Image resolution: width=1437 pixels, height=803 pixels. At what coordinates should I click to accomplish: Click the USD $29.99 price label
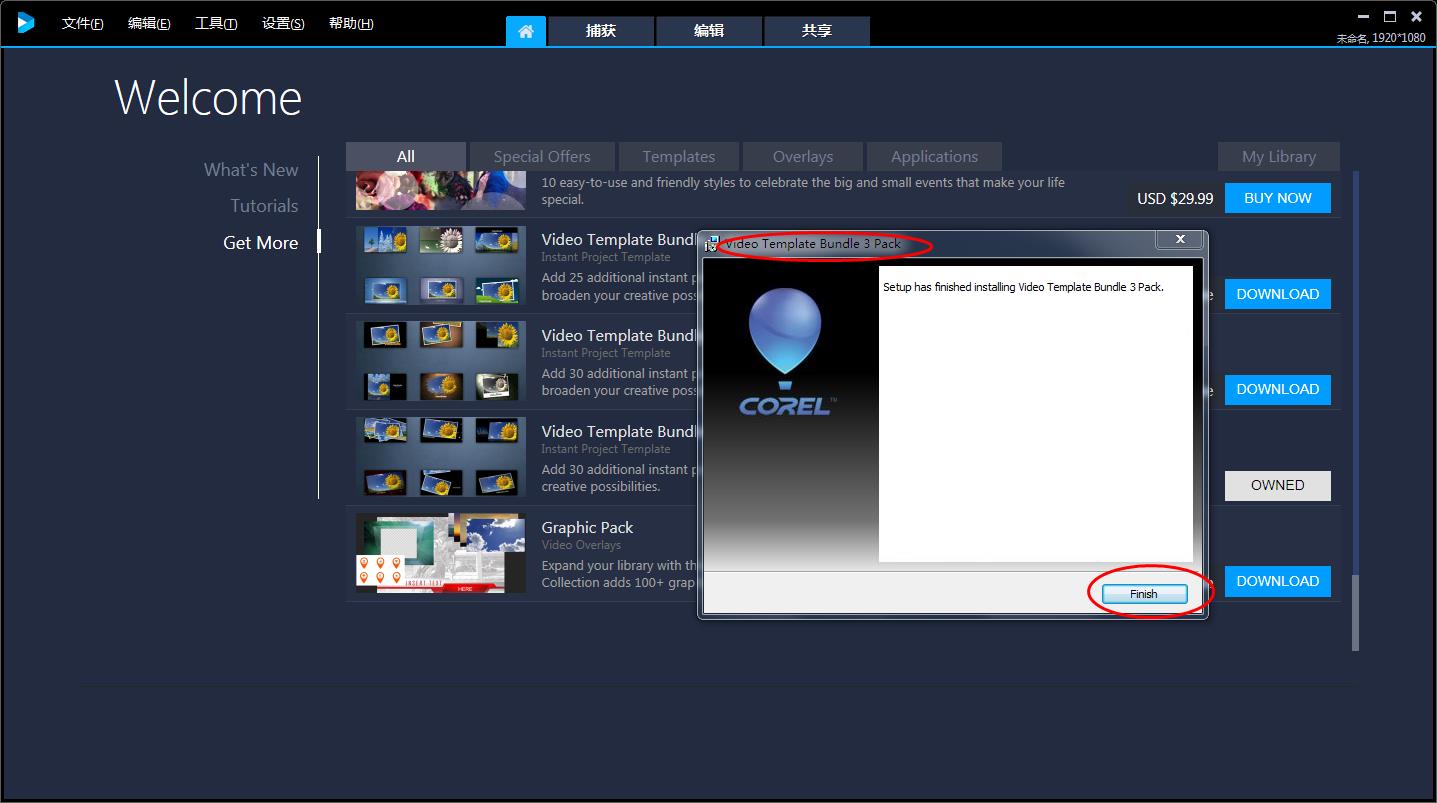(1175, 198)
